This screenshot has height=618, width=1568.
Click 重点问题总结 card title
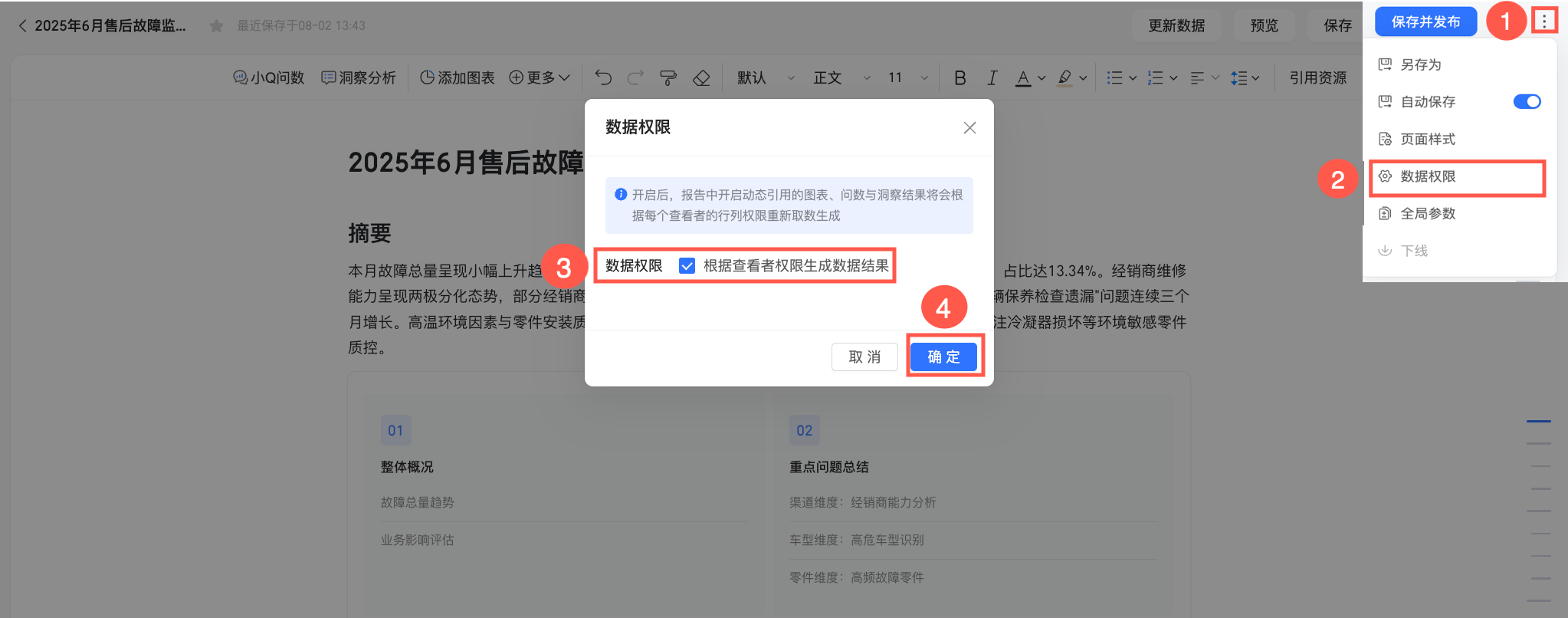(829, 467)
